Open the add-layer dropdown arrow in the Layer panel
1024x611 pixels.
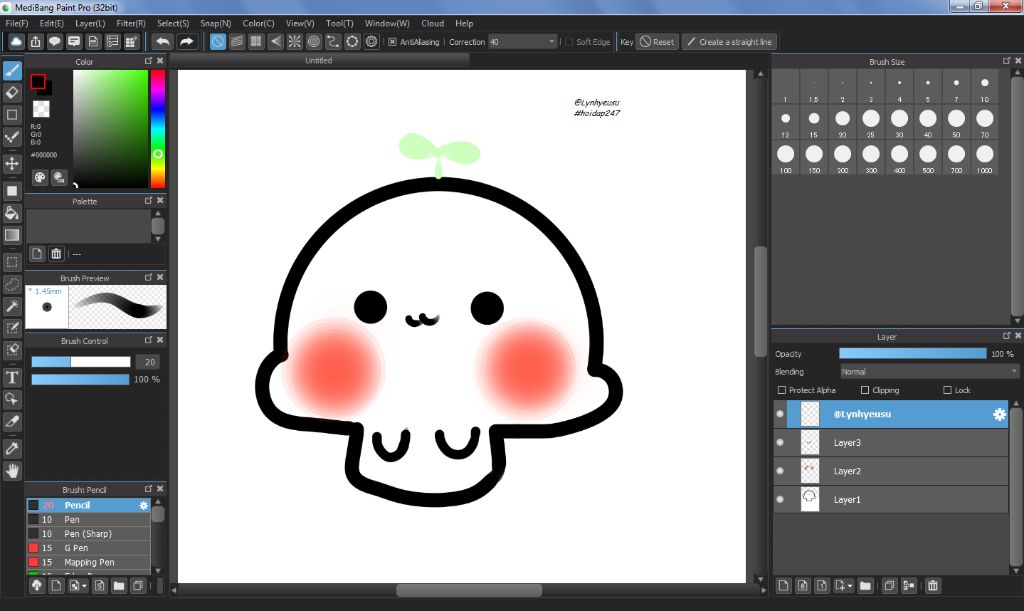pos(850,586)
